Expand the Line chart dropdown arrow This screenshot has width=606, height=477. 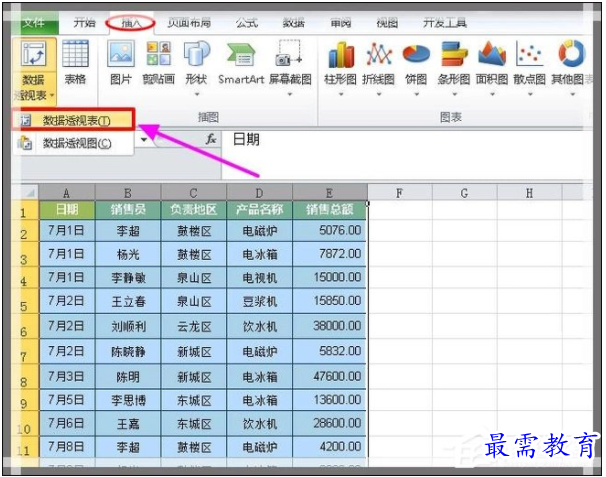(x=379, y=94)
